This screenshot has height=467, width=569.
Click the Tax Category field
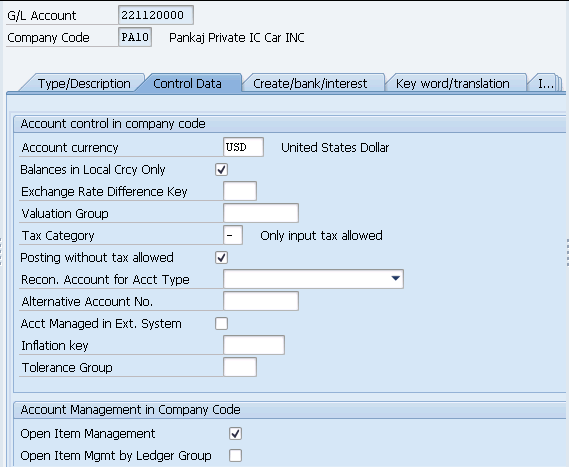pos(233,235)
